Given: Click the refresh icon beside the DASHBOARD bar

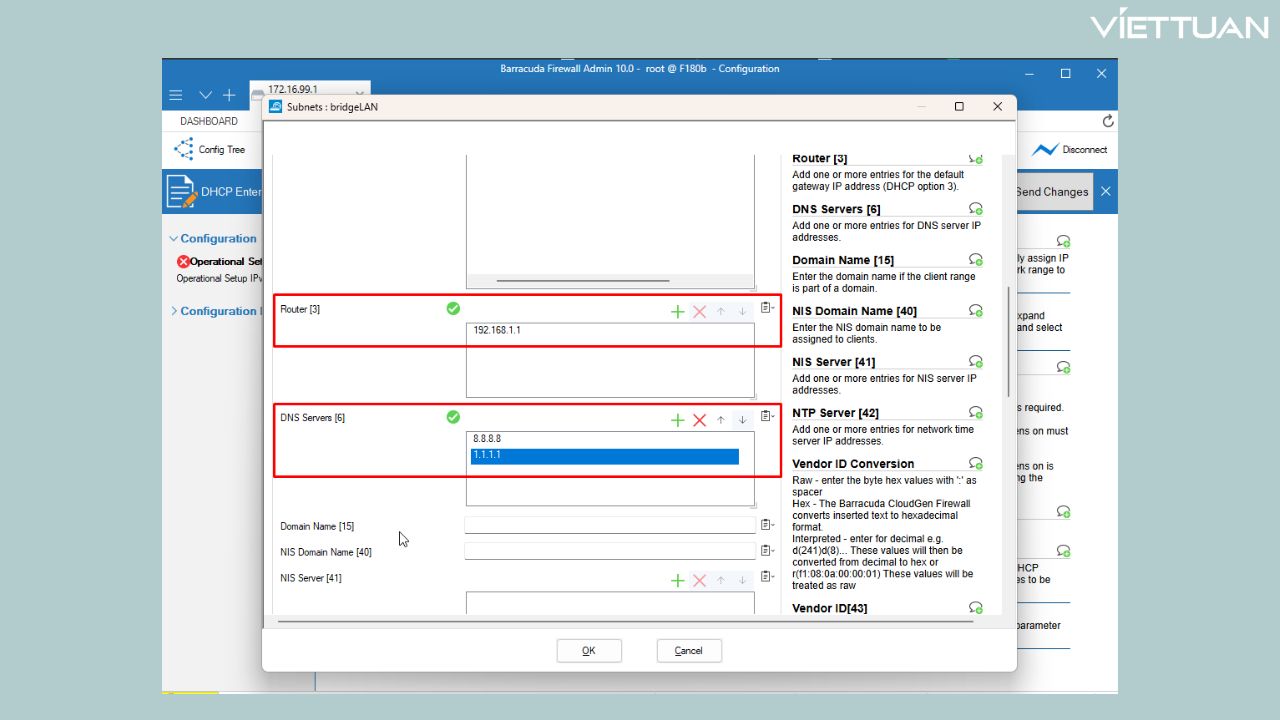Looking at the screenshot, I should tap(1107, 121).
